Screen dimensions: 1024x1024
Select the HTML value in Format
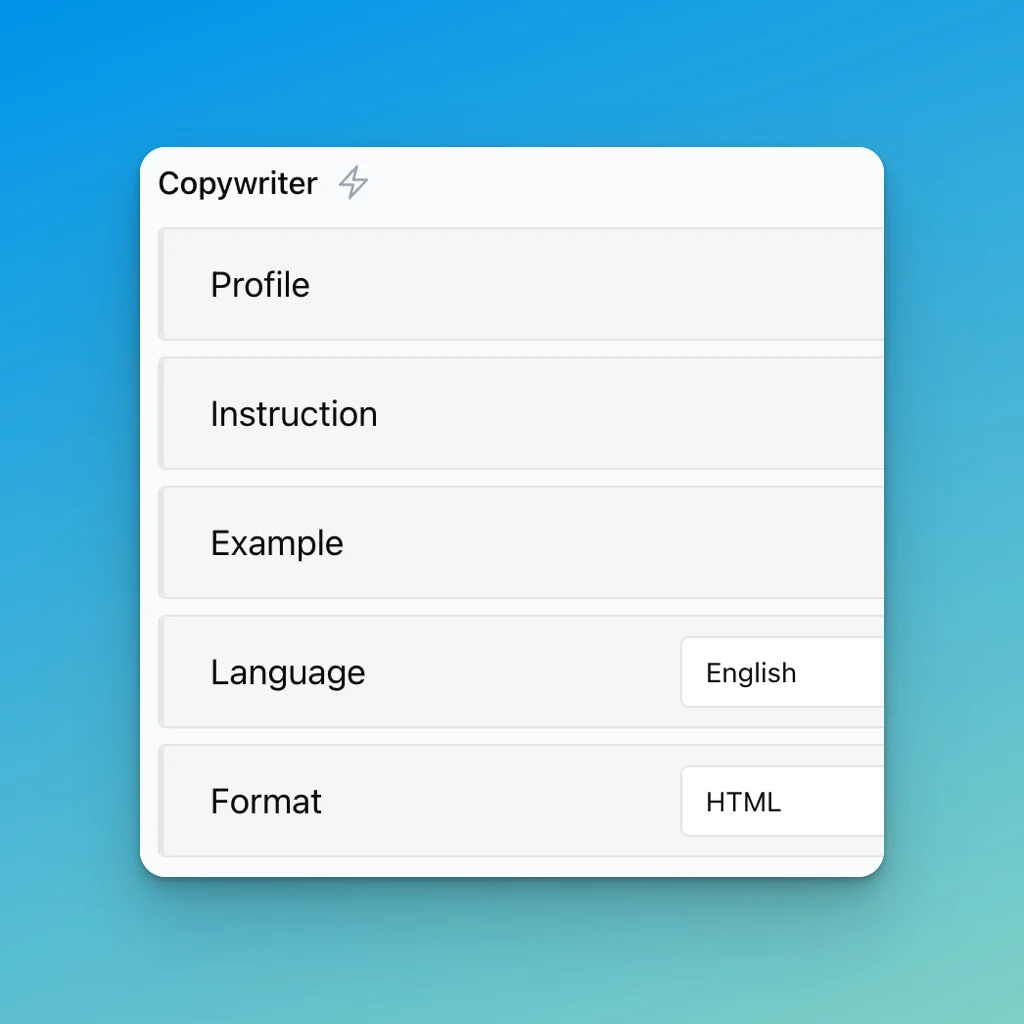click(x=742, y=801)
